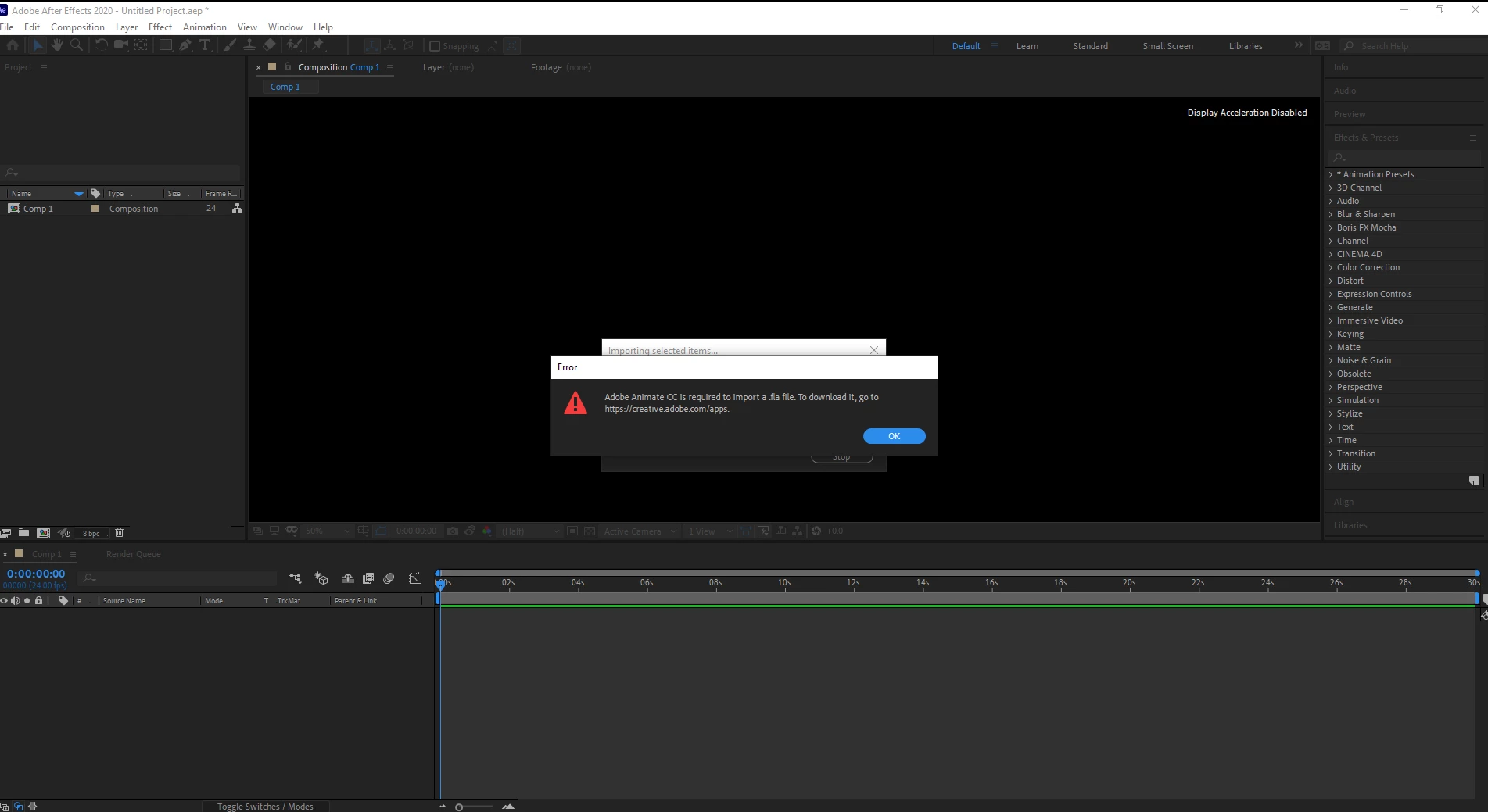Select the Brush tool

[x=230, y=45]
